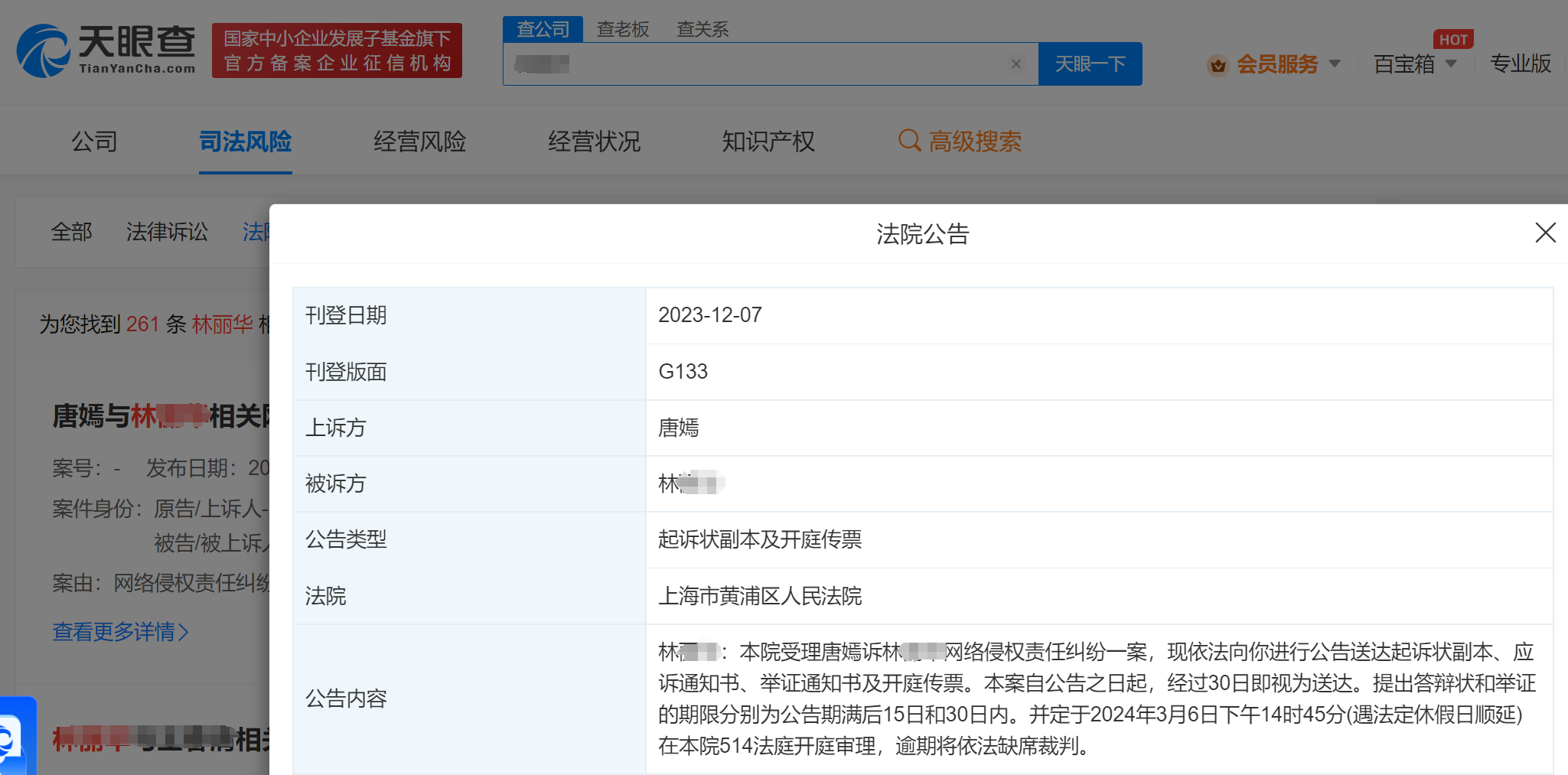Image resolution: width=1568 pixels, height=775 pixels.
Task: Expand the 百宝箱 dropdown arrow
Action: pyautogui.click(x=1451, y=64)
